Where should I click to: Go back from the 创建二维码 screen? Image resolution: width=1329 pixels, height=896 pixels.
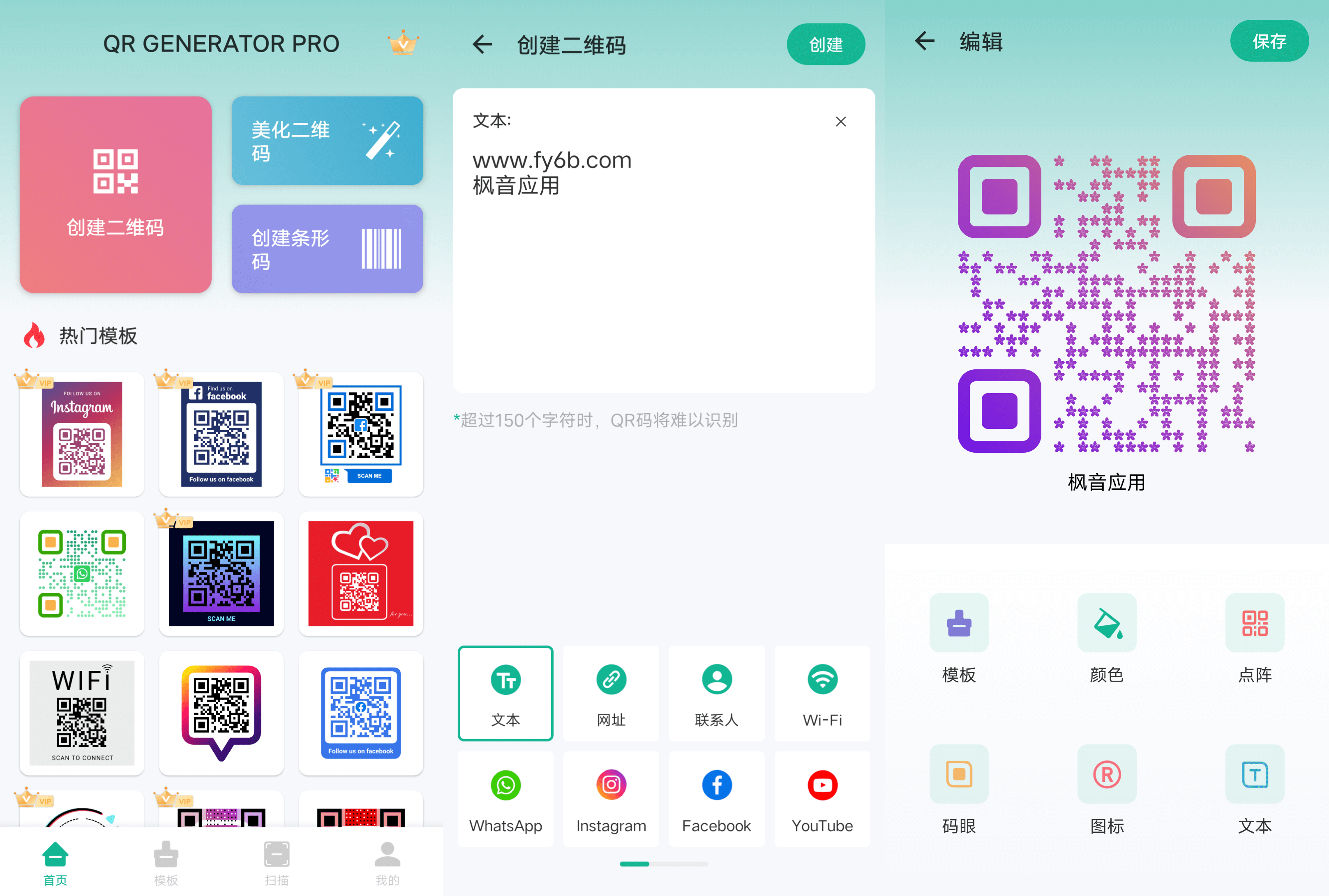tap(482, 44)
